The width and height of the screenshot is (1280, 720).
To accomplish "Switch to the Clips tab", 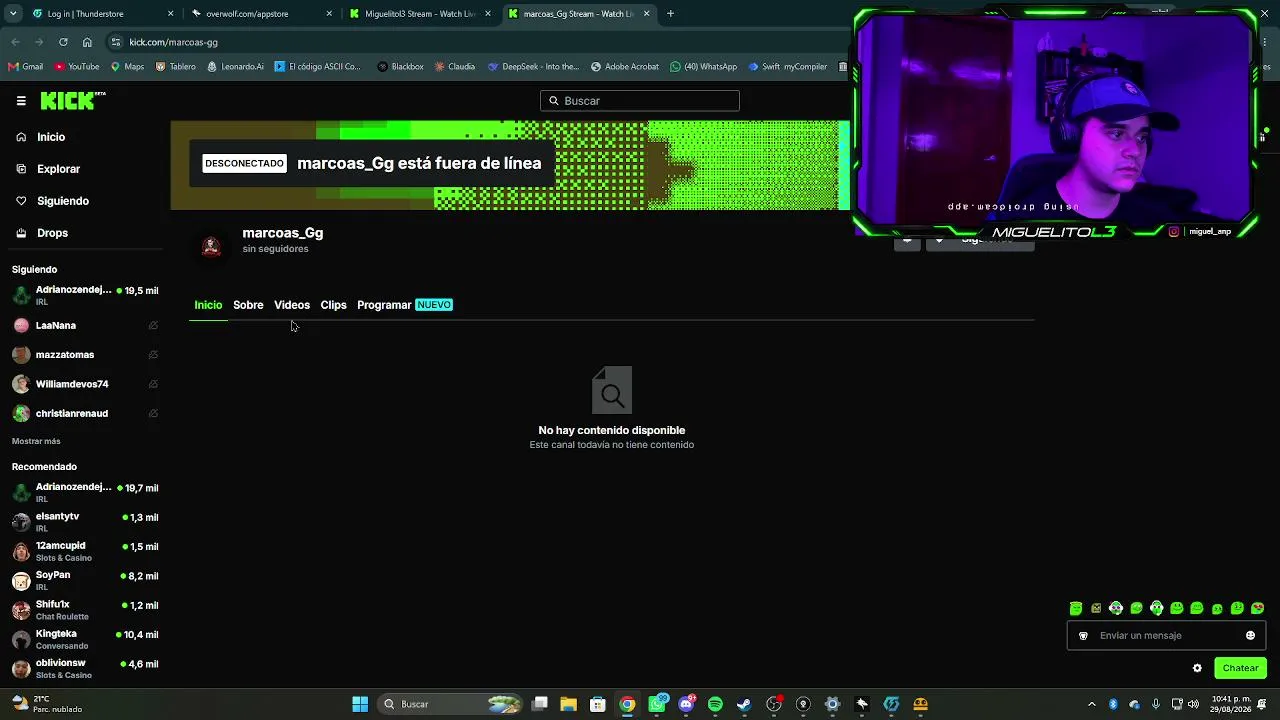I will [333, 305].
